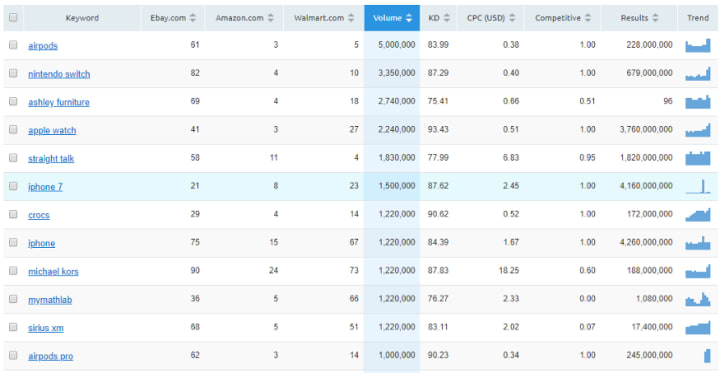Open the trend chart for iphone 7
The width and height of the screenshot is (720, 373).
point(698,186)
